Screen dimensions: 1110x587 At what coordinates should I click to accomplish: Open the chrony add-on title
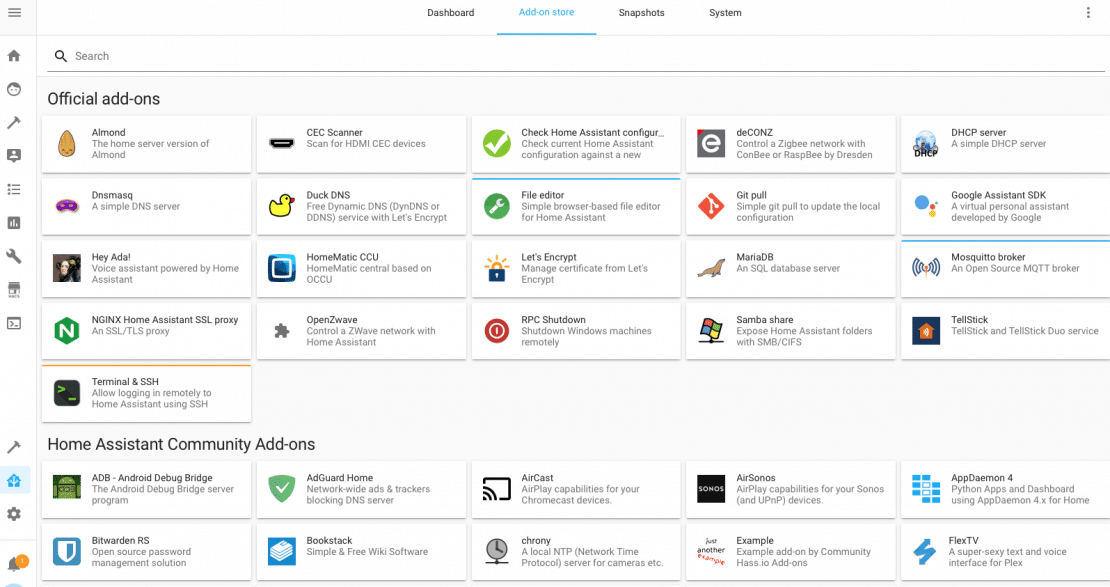pos(536,540)
